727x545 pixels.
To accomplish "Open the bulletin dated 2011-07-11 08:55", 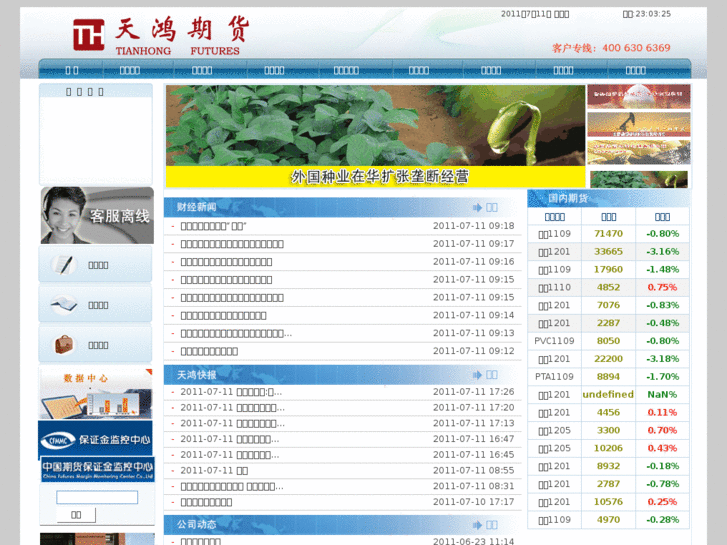I will click(214, 471).
